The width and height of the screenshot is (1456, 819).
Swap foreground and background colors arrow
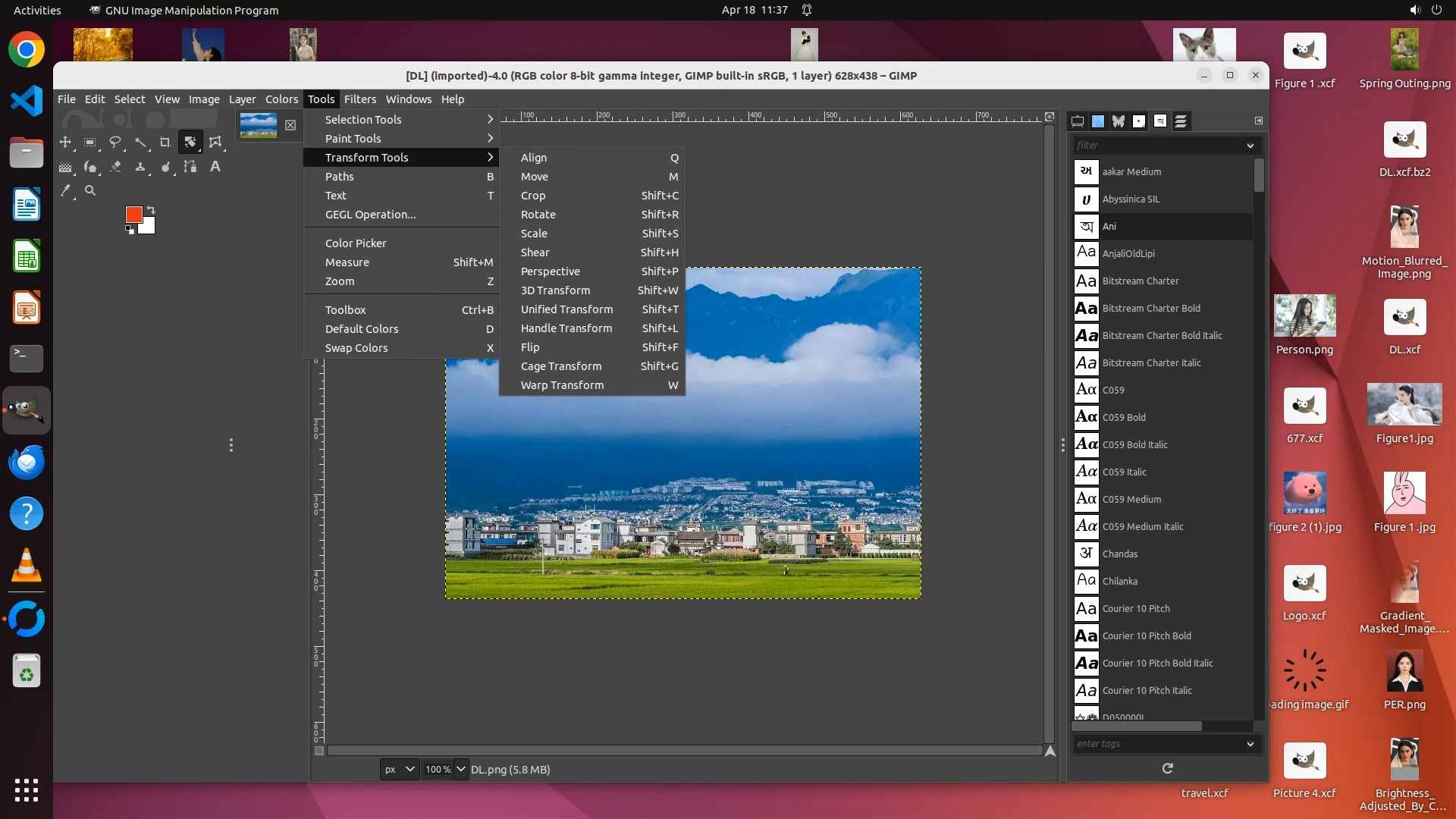click(x=150, y=209)
